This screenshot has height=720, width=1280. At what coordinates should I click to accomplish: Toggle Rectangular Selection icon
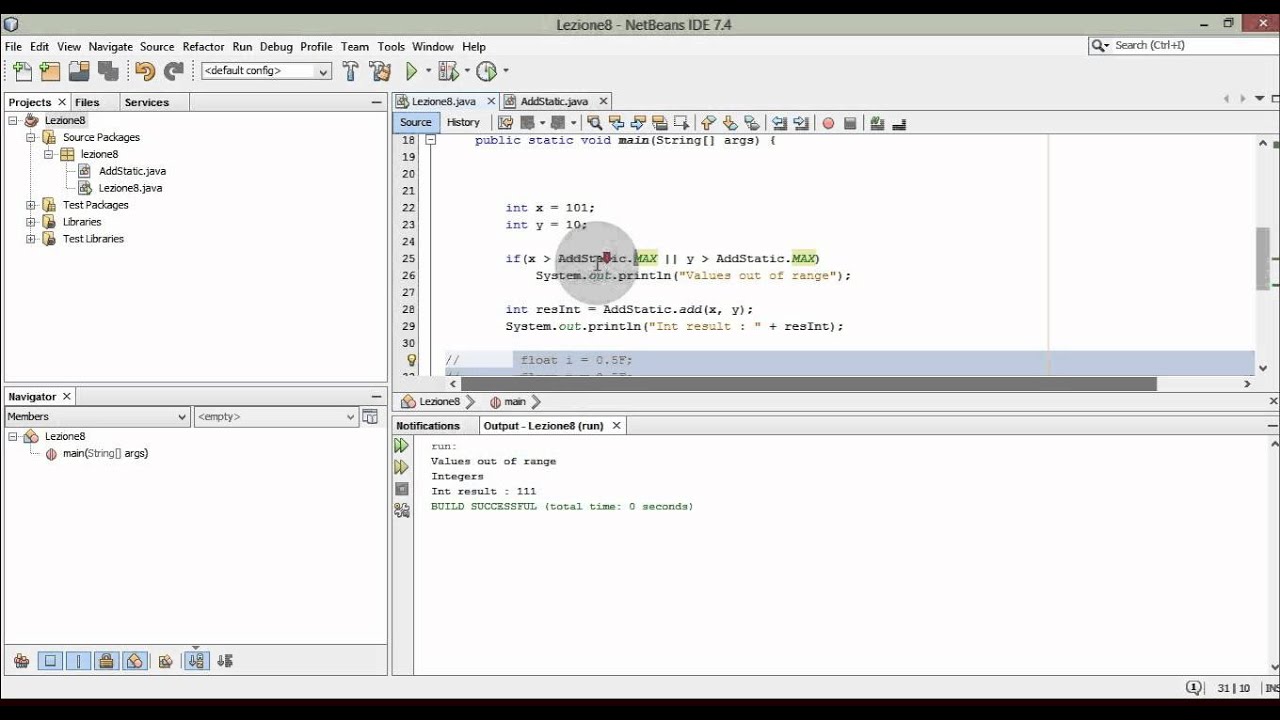click(682, 123)
